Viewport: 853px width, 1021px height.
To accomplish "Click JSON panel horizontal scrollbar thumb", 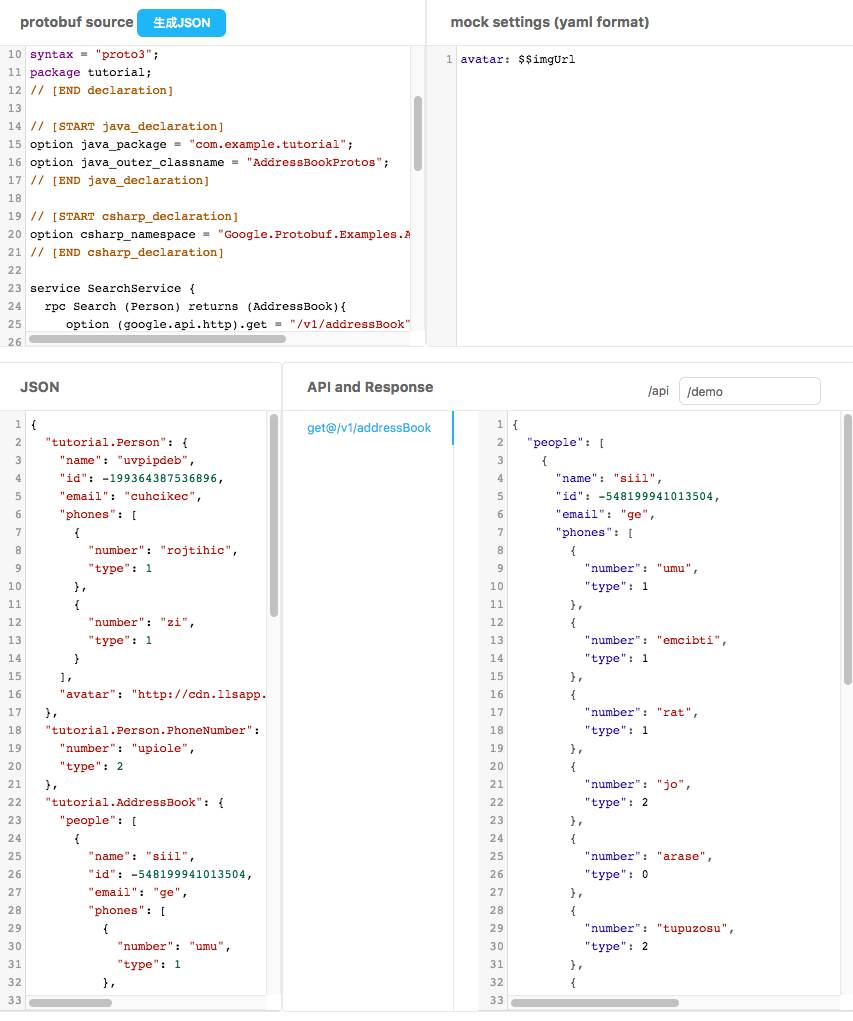I will [70, 1003].
